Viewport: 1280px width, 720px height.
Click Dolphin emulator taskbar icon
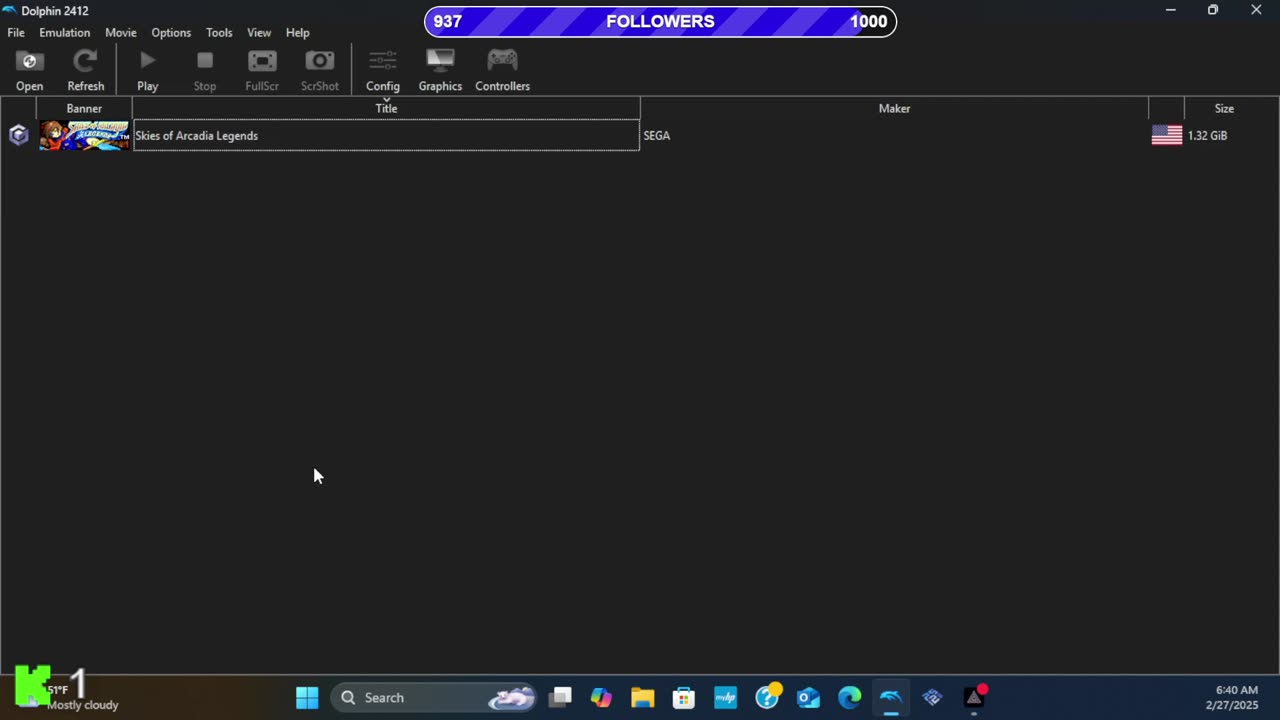[890, 697]
